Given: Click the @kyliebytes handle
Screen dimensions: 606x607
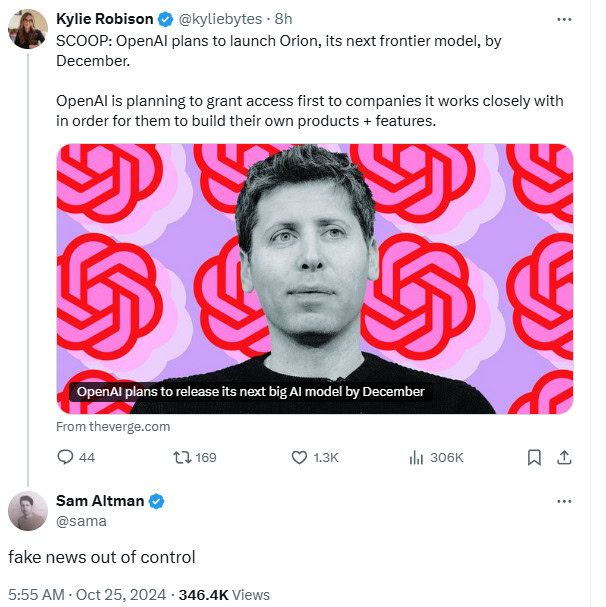Looking at the screenshot, I should 222,19.
